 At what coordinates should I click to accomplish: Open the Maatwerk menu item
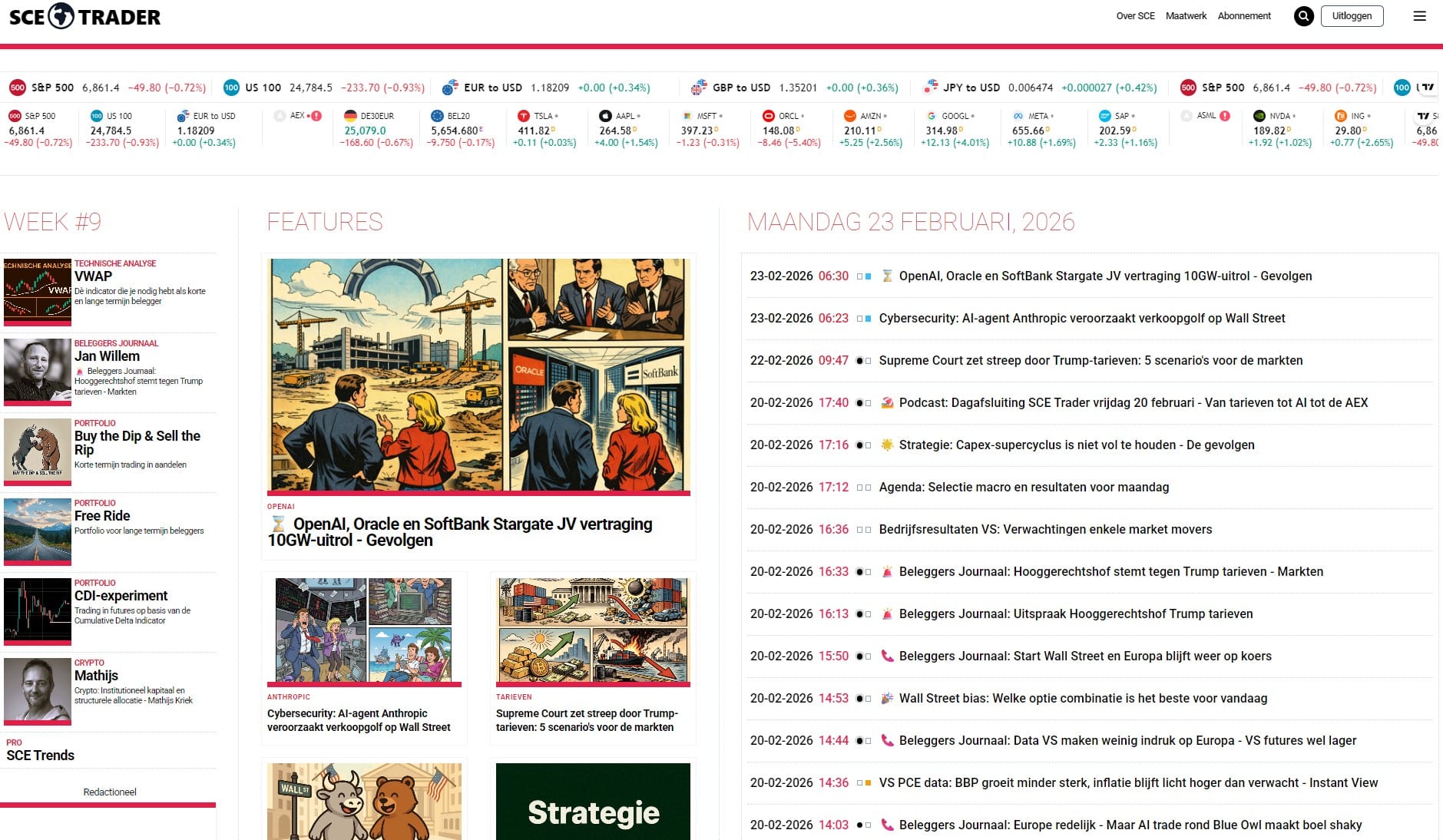pos(1186,15)
